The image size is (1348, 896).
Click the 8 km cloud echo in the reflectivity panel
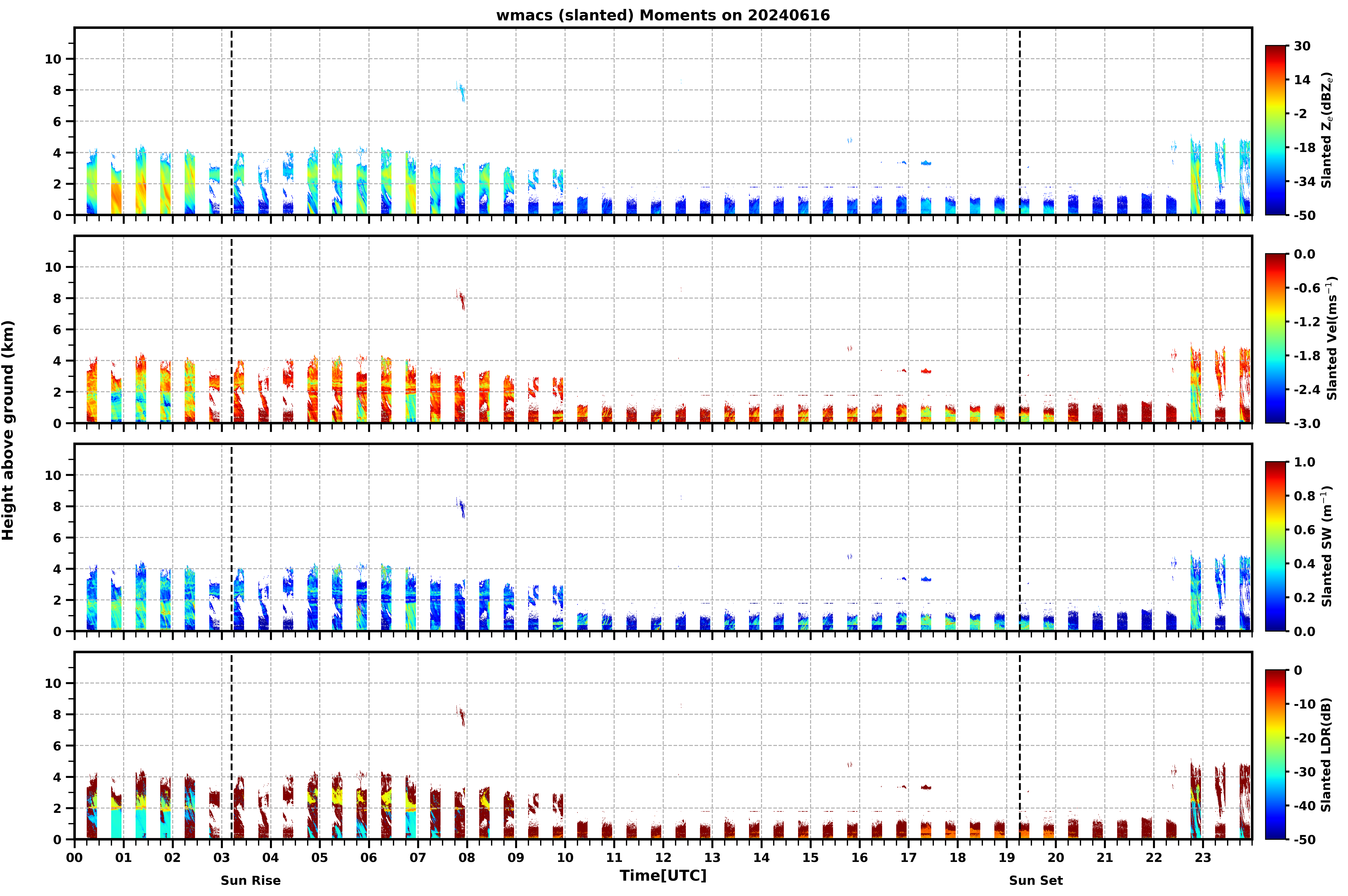(x=461, y=92)
